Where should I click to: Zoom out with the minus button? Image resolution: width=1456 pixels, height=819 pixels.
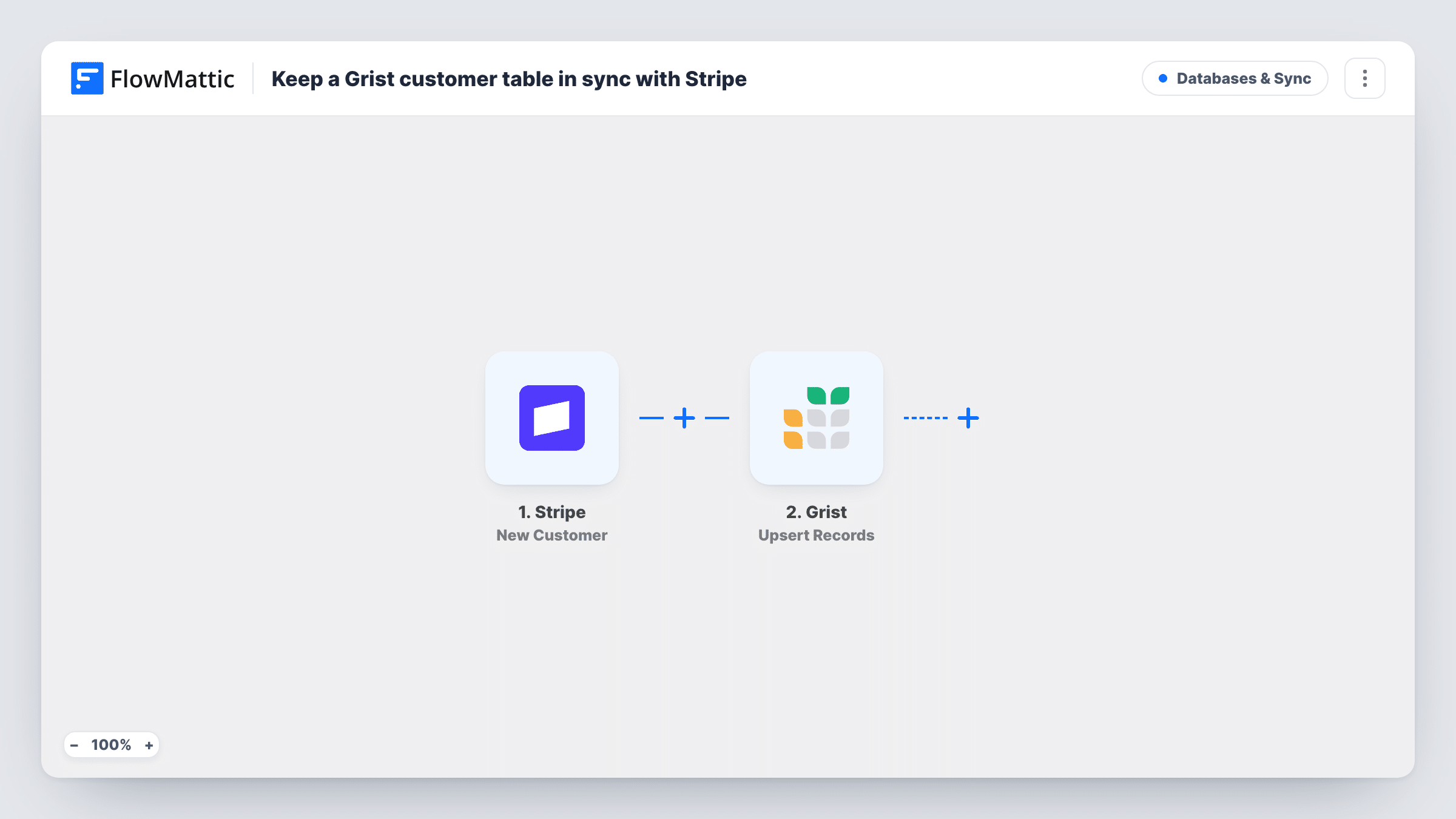[x=74, y=745]
